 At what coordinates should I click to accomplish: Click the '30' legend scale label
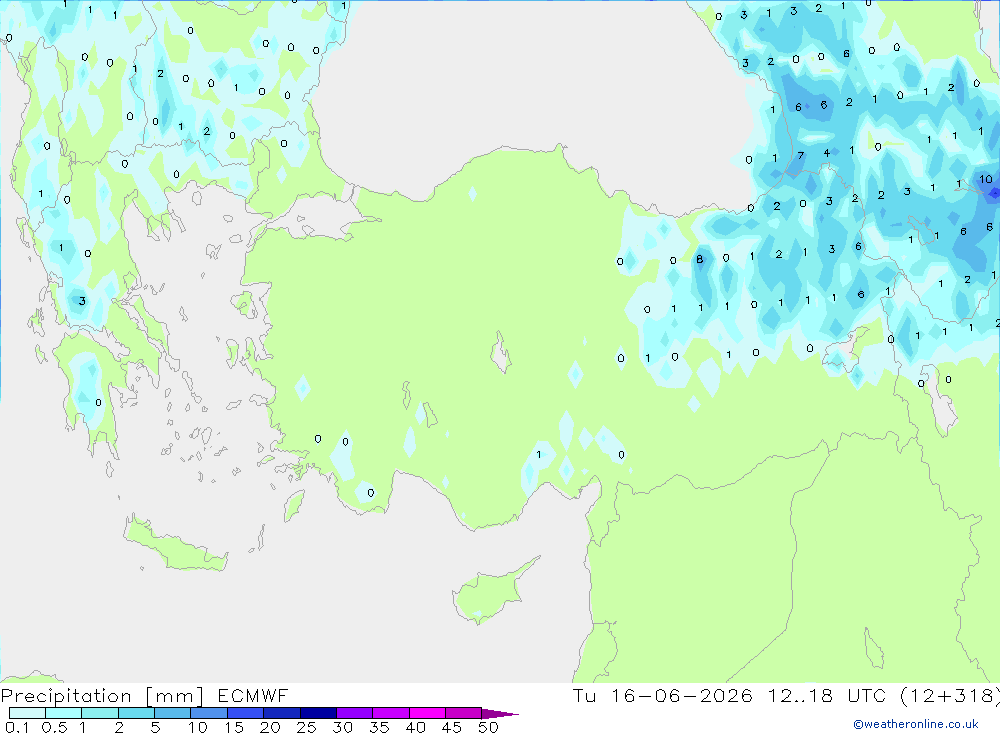tap(342, 727)
